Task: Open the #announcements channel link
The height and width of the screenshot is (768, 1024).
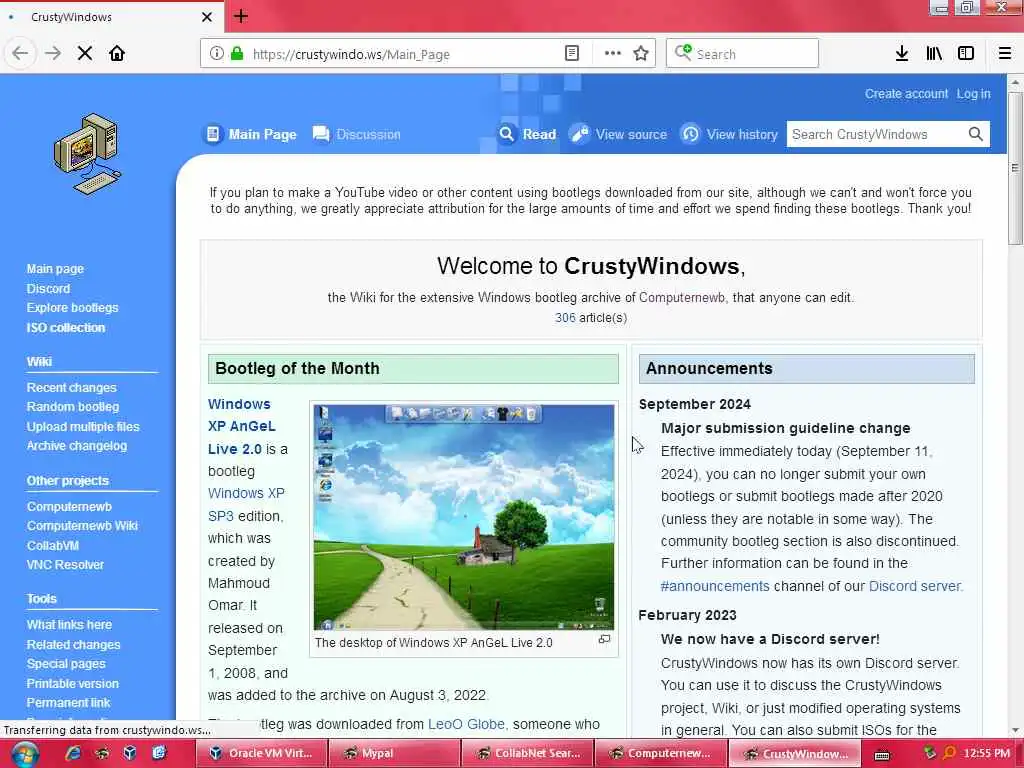Action: tap(715, 586)
